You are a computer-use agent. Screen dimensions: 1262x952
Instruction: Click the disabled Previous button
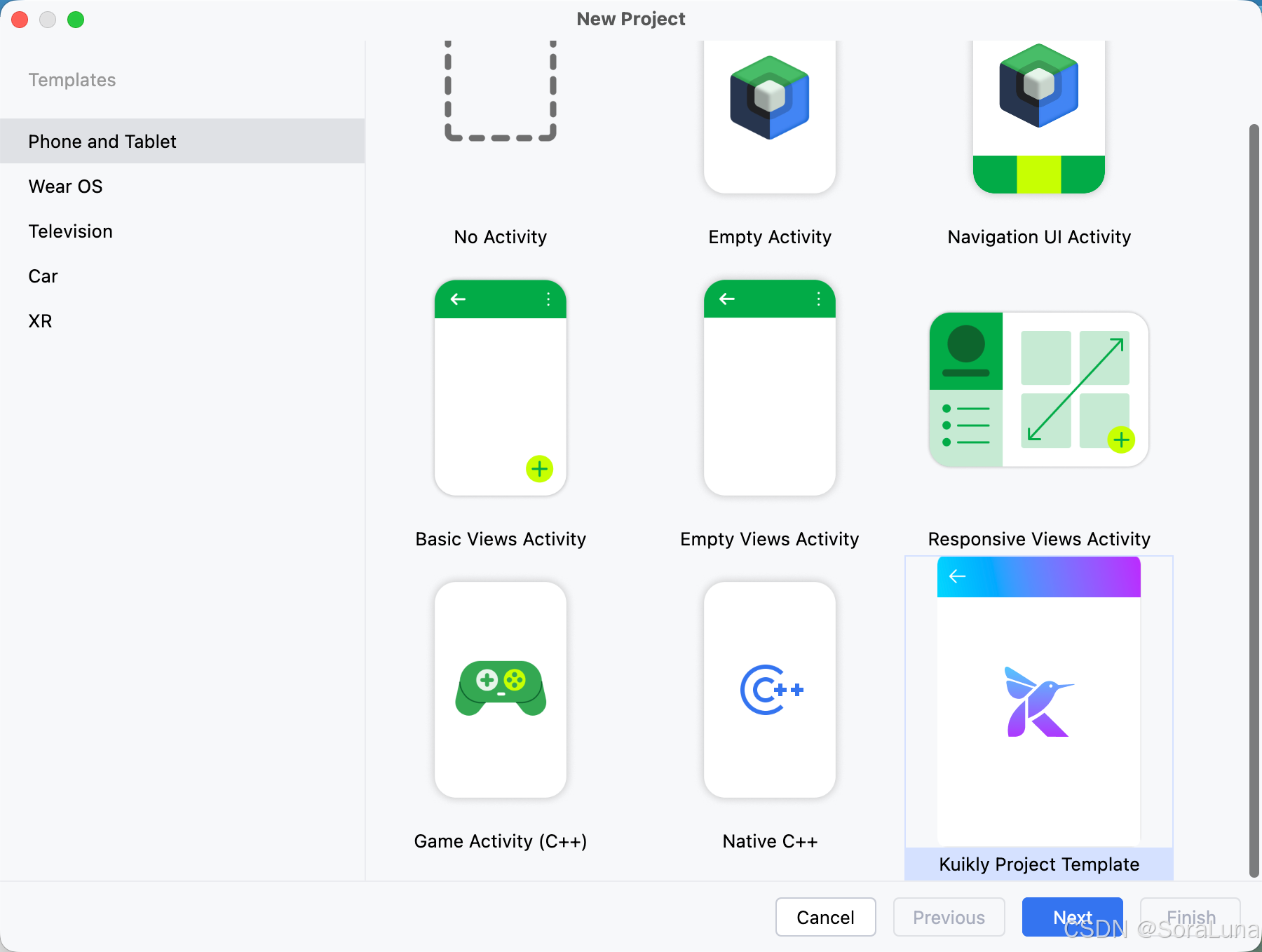tap(949, 917)
